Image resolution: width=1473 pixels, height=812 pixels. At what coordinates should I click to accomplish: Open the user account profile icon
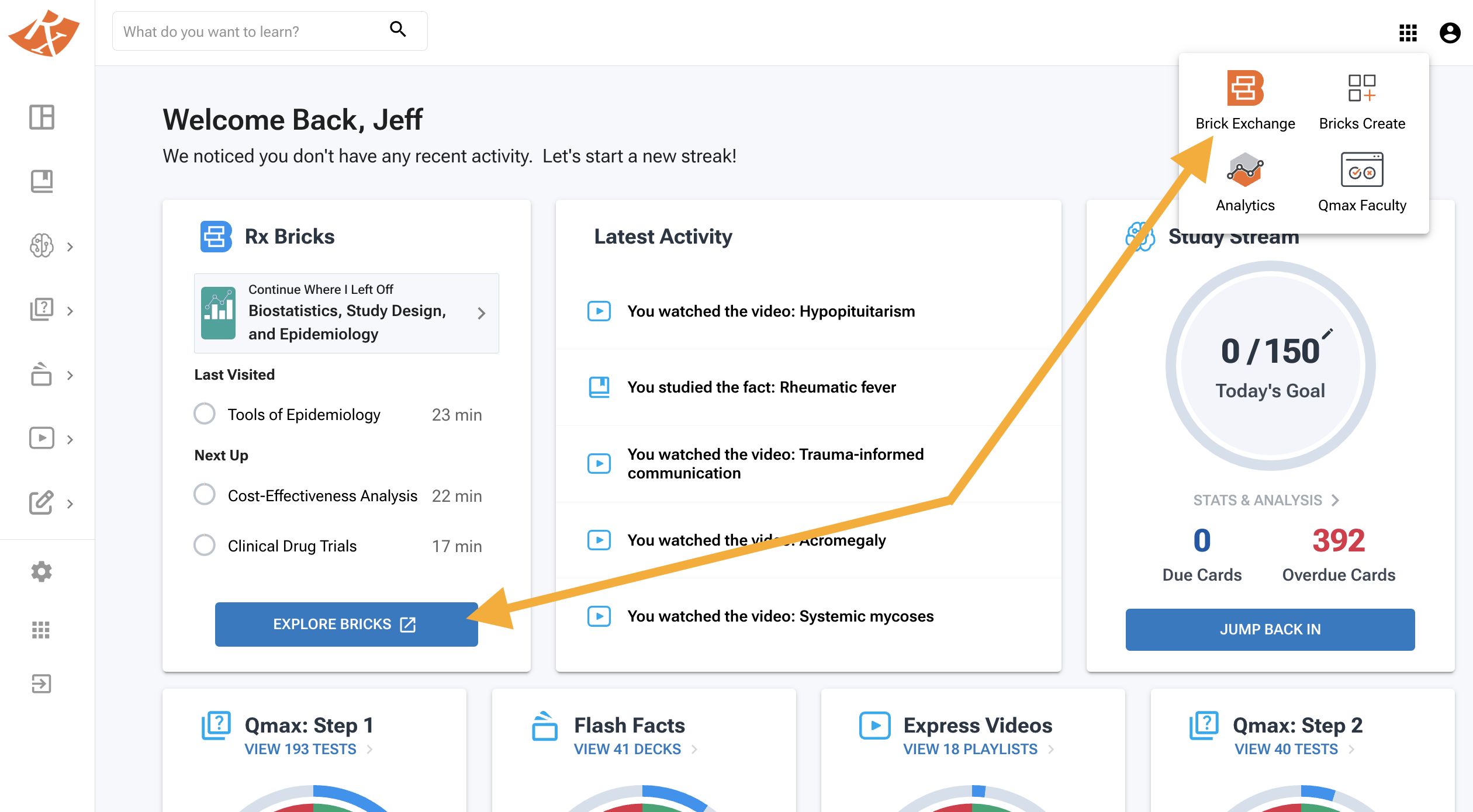(x=1450, y=33)
